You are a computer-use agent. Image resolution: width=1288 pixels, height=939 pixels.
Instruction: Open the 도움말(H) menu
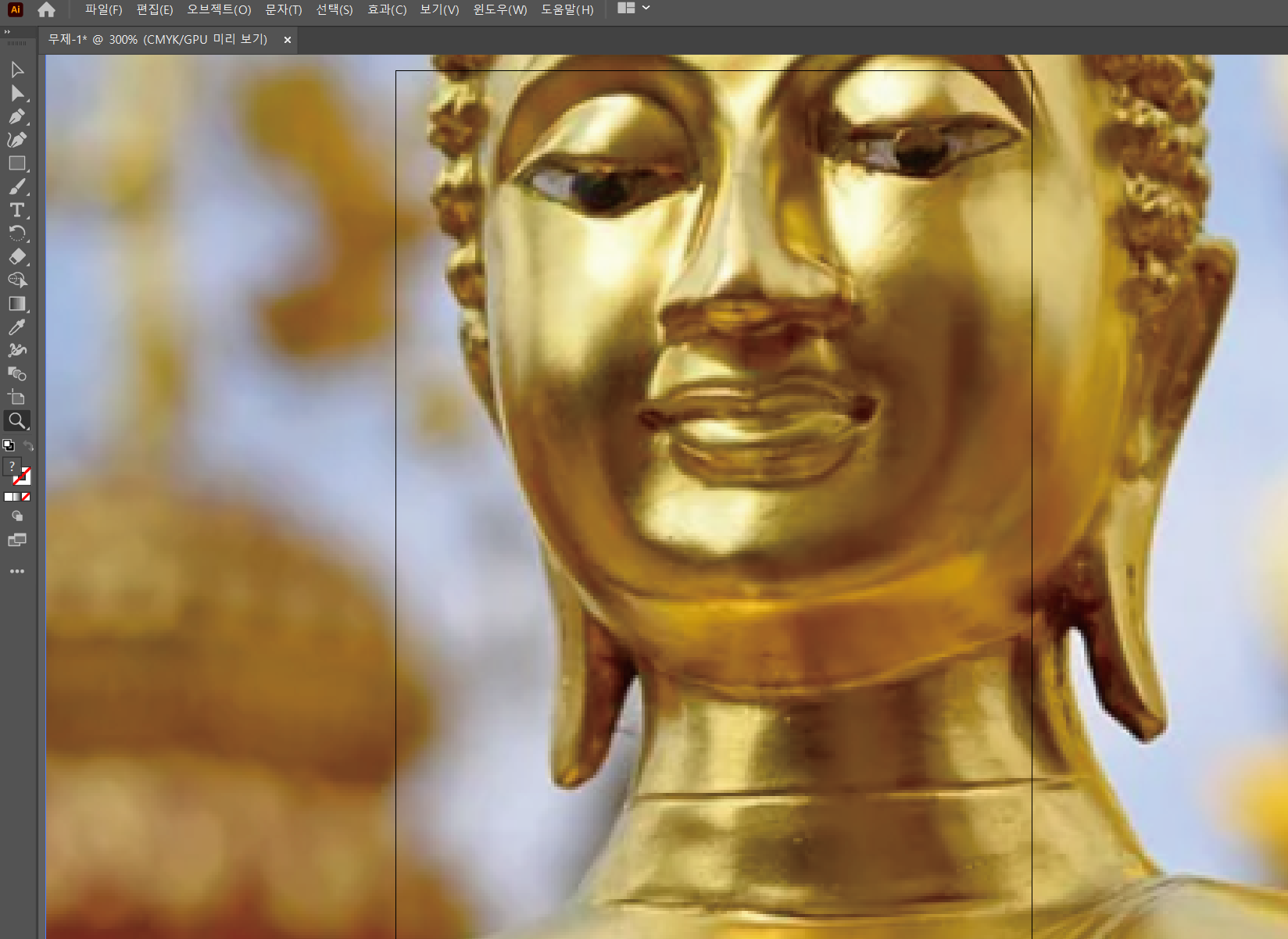point(567,10)
